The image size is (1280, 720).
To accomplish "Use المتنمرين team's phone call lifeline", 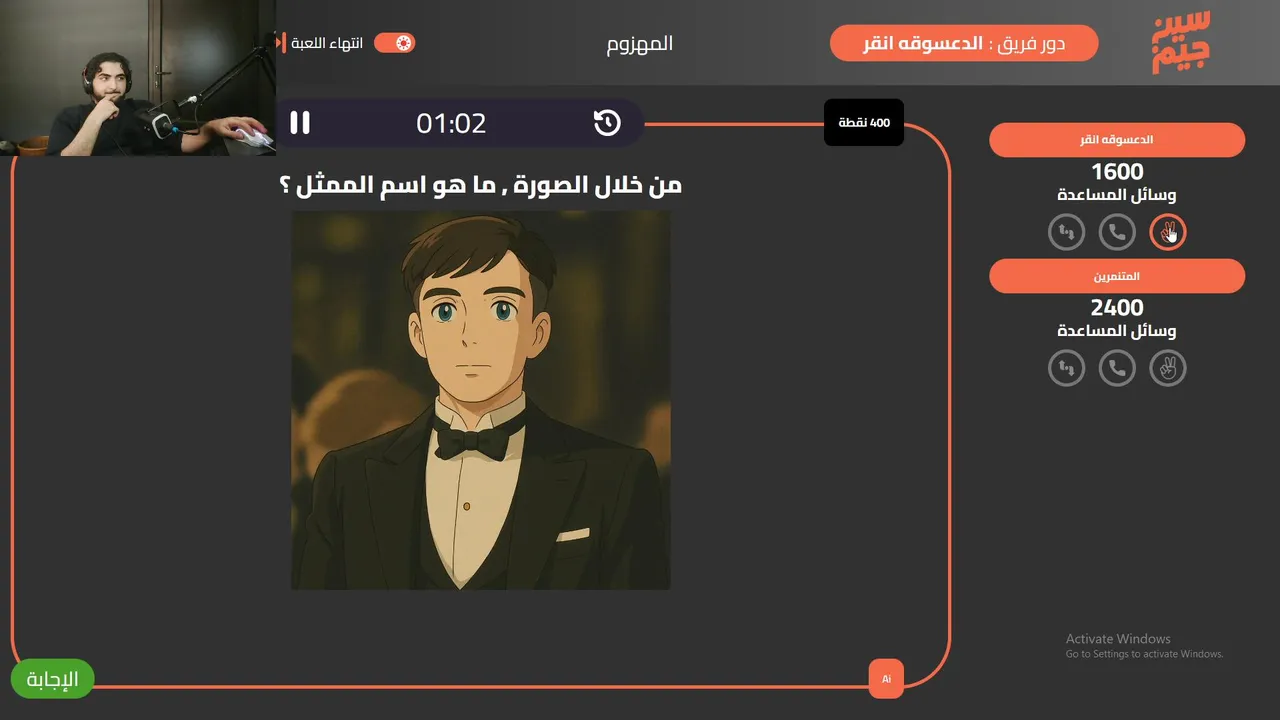I will pyautogui.click(x=1117, y=369).
